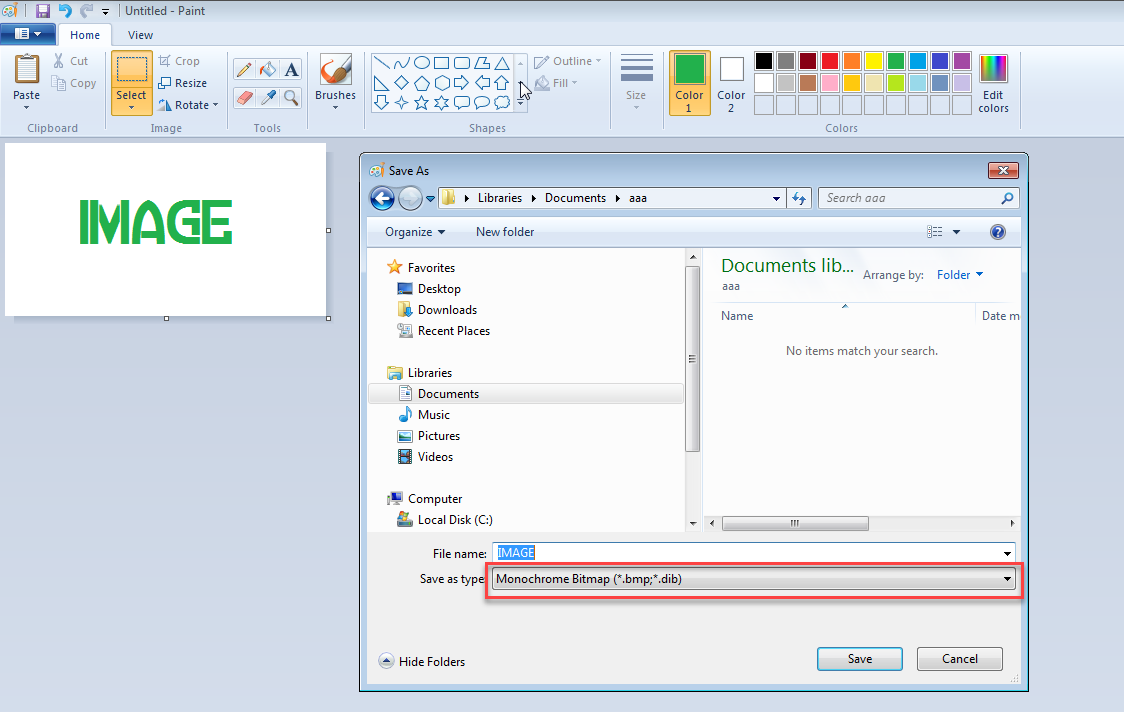
Task: Click the Cancel button
Action: [959, 659]
